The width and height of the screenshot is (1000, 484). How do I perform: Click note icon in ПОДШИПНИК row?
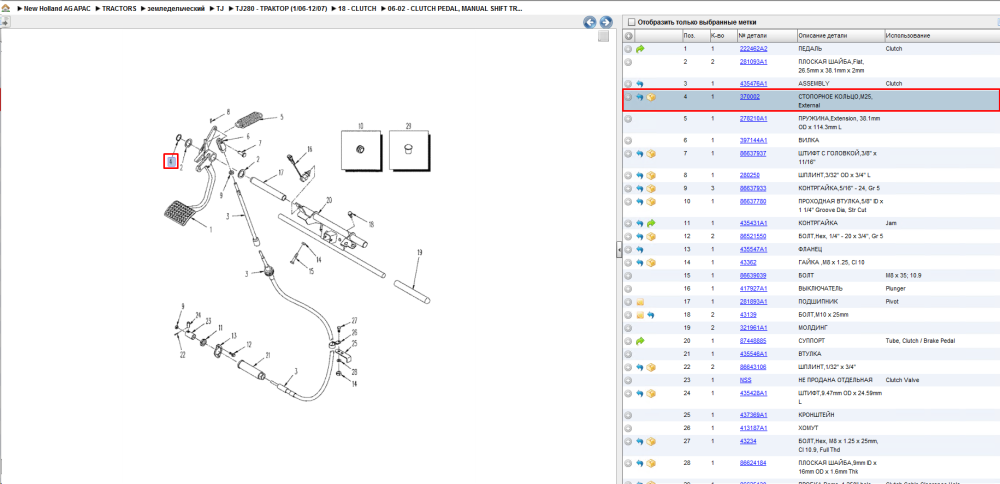coord(640,302)
